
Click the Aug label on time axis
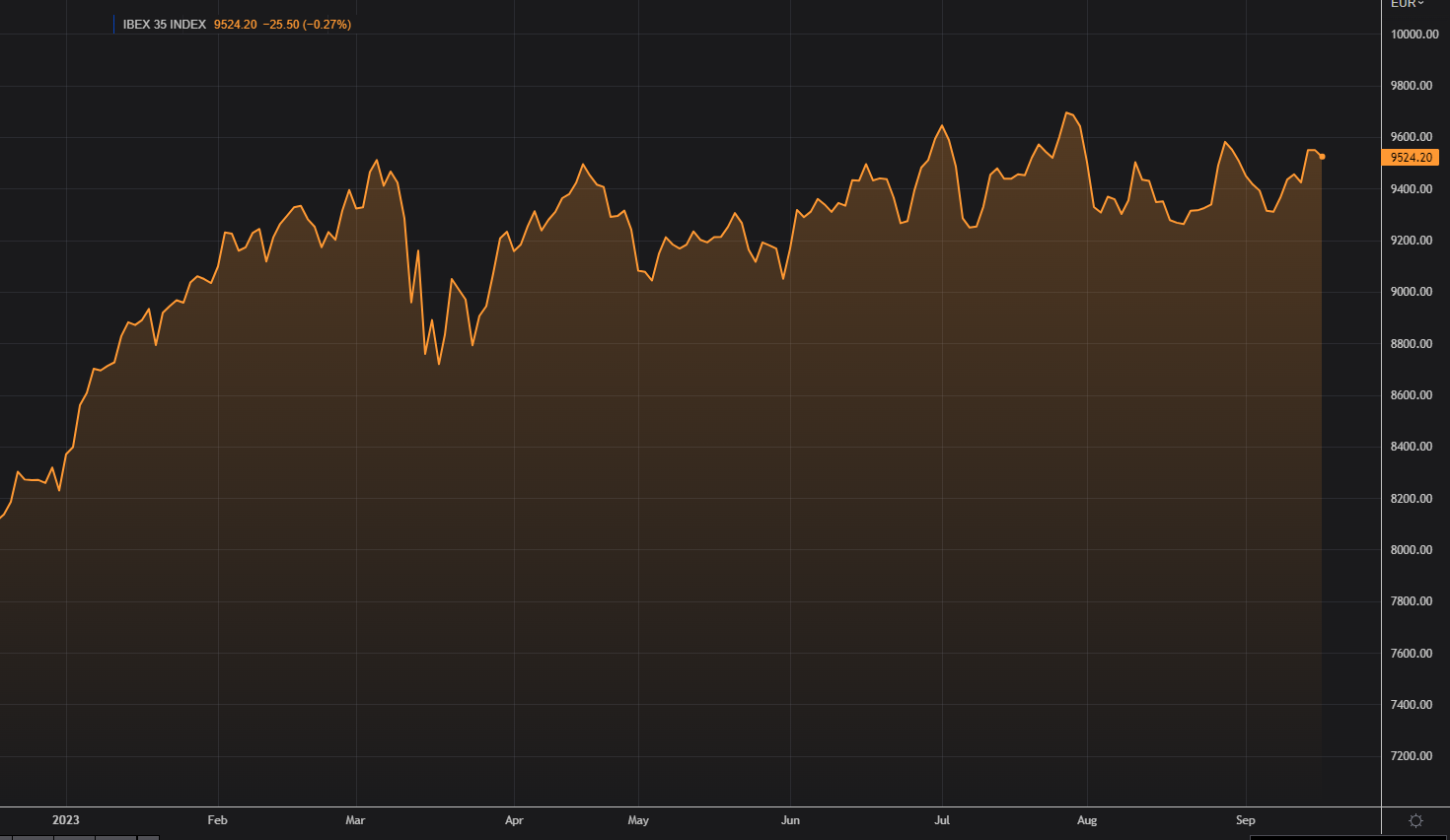(1087, 820)
